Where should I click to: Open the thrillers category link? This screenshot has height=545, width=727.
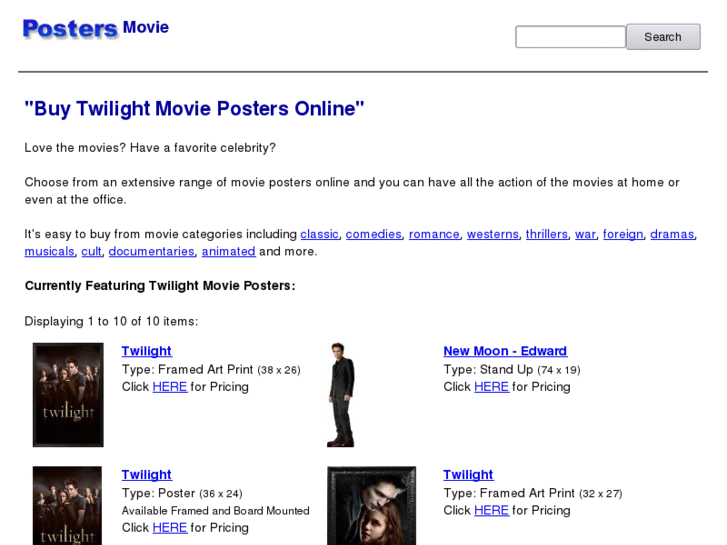coord(547,234)
